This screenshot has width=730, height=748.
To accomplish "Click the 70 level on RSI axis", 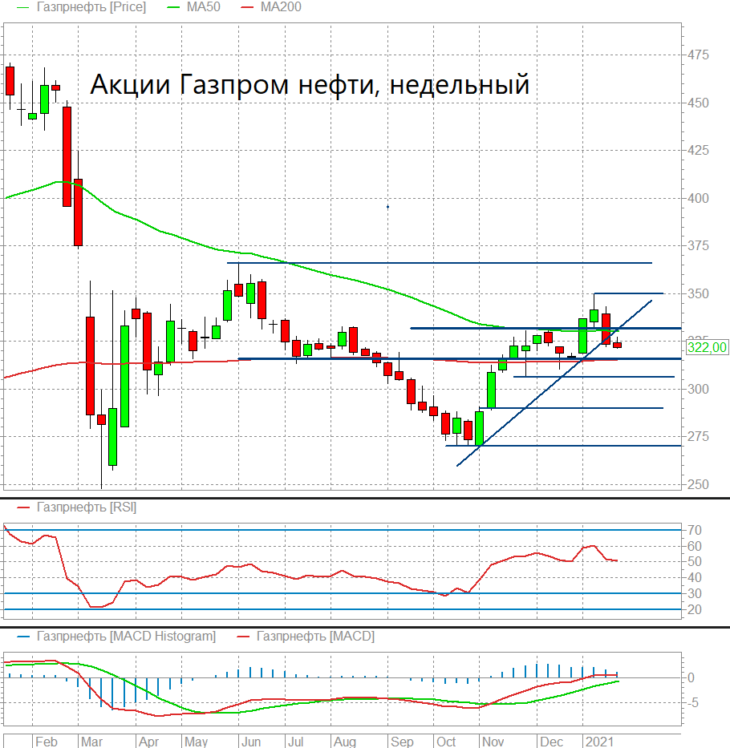I will coord(694,530).
